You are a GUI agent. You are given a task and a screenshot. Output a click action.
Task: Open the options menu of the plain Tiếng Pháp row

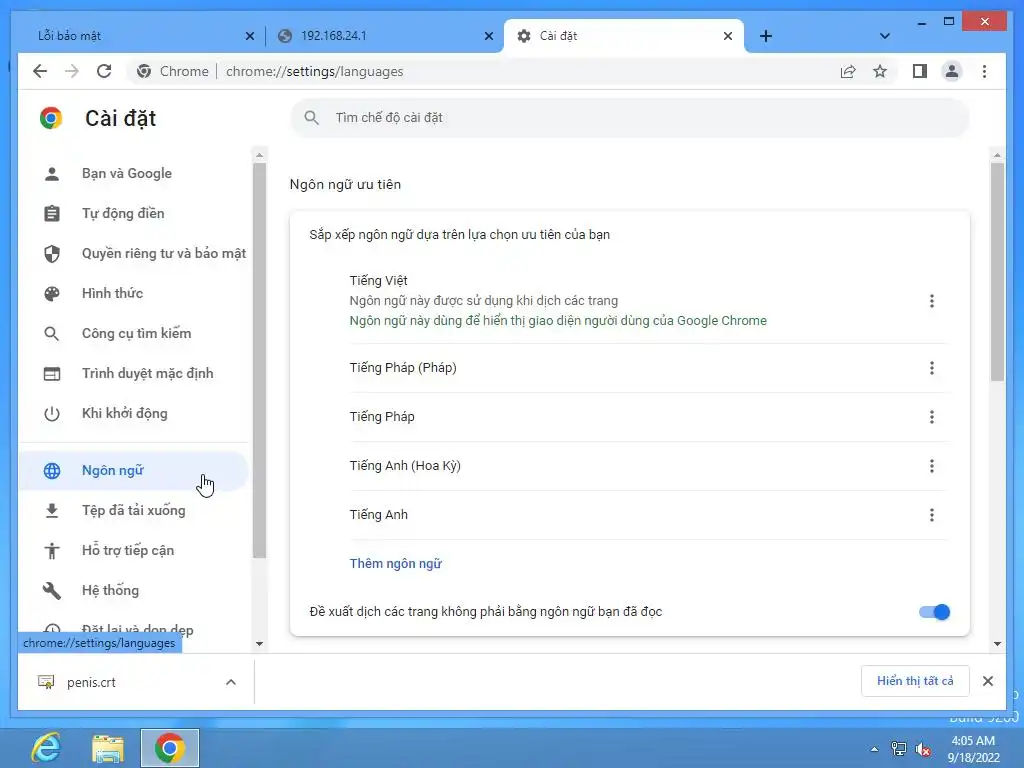[x=932, y=417]
